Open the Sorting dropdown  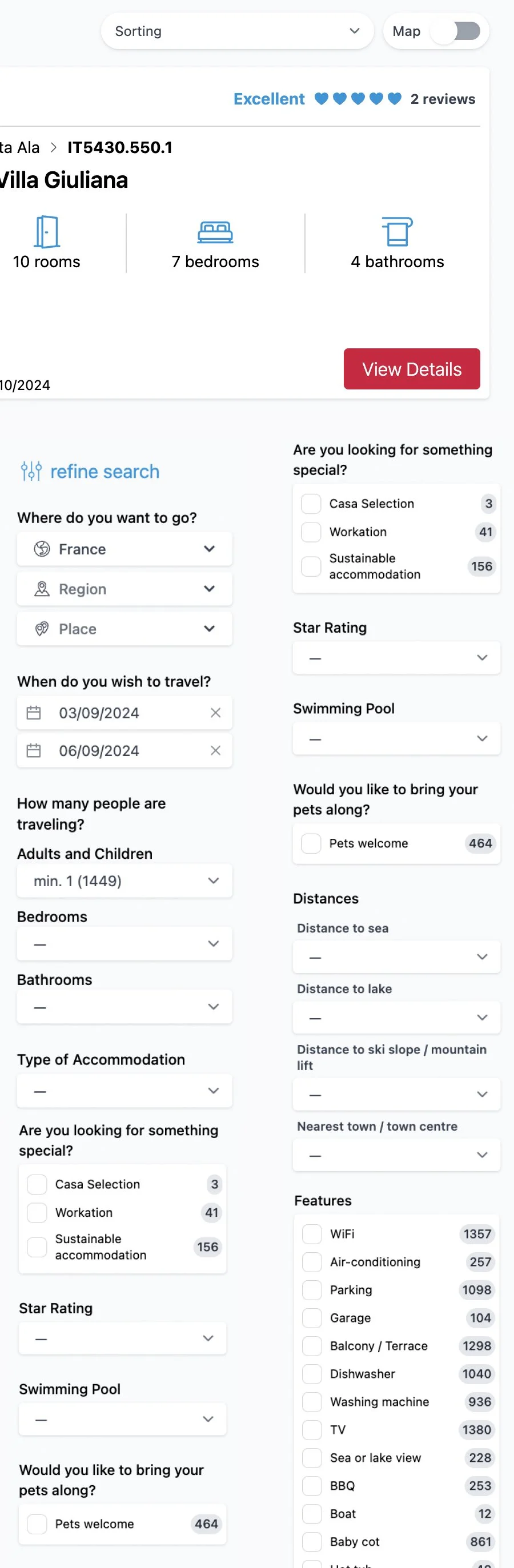click(x=237, y=31)
